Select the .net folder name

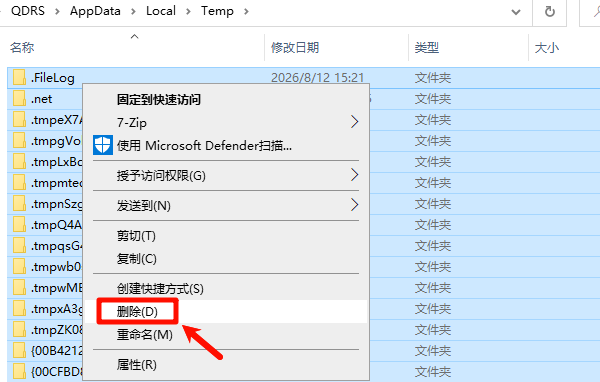coord(41,99)
